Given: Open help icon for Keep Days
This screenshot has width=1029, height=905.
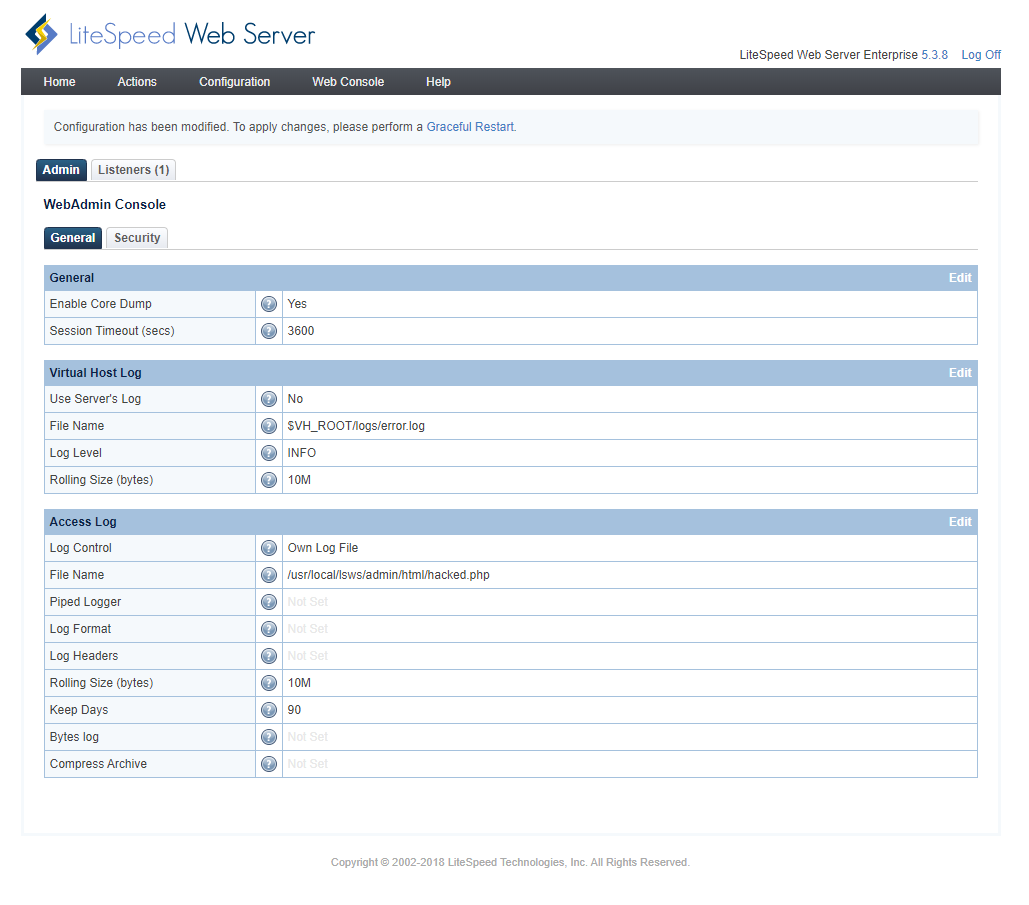Looking at the screenshot, I should point(269,709).
